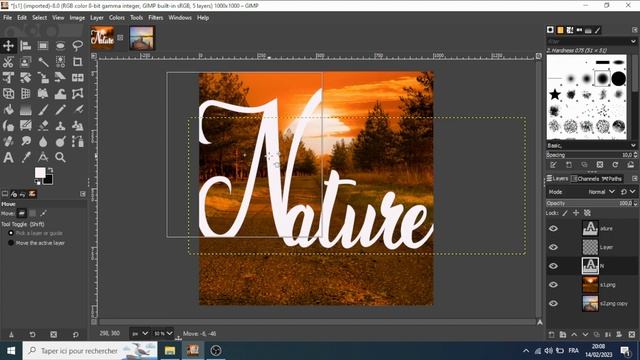Select the Free Select lasso tool
The image size is (640, 360).
(78, 46)
